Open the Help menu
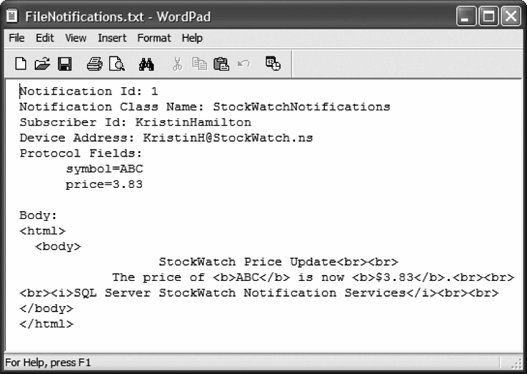Screen dimensions: 527x374 [192, 38]
